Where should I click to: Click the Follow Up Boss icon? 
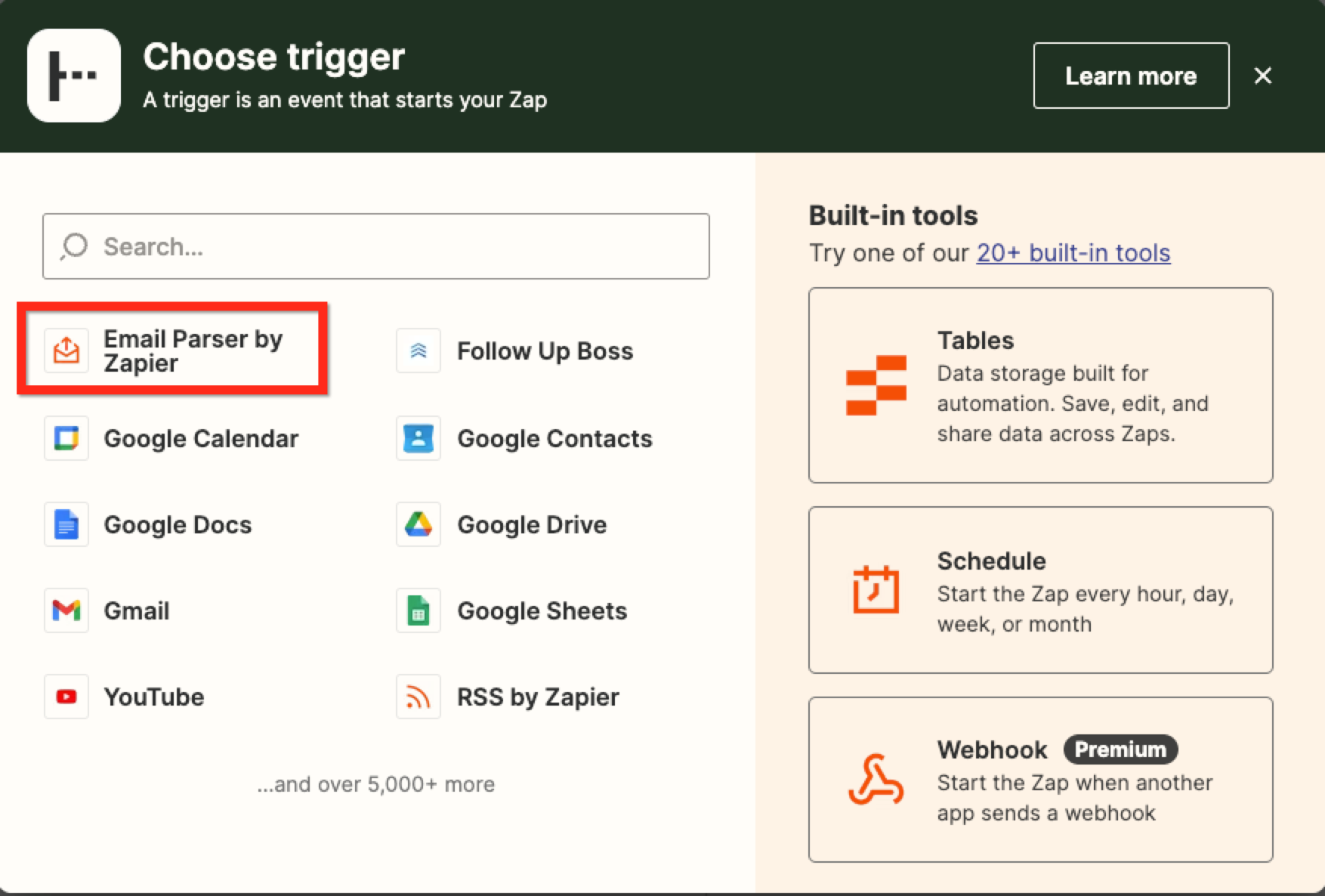coord(419,351)
